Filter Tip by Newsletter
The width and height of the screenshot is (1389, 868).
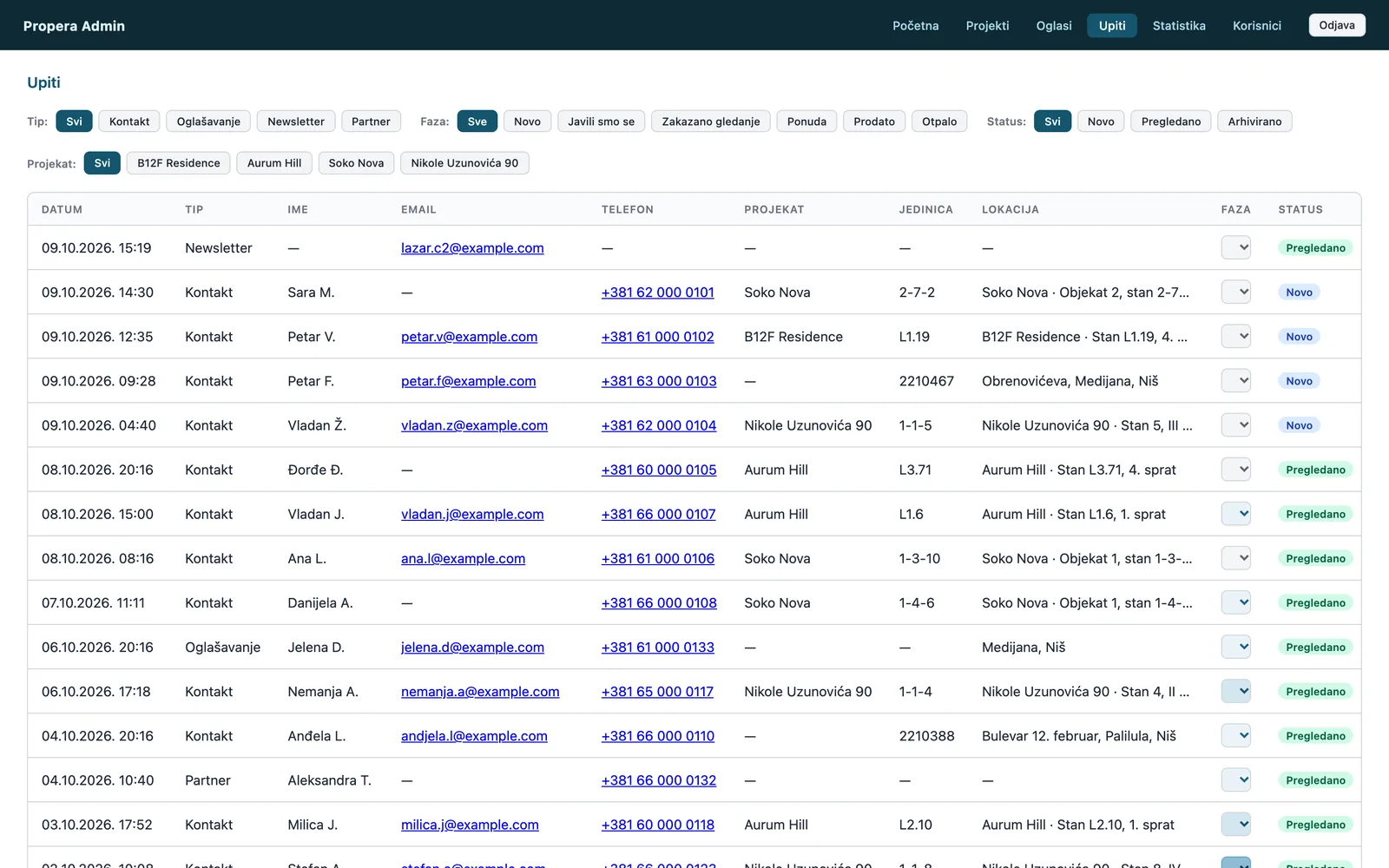coord(296,122)
